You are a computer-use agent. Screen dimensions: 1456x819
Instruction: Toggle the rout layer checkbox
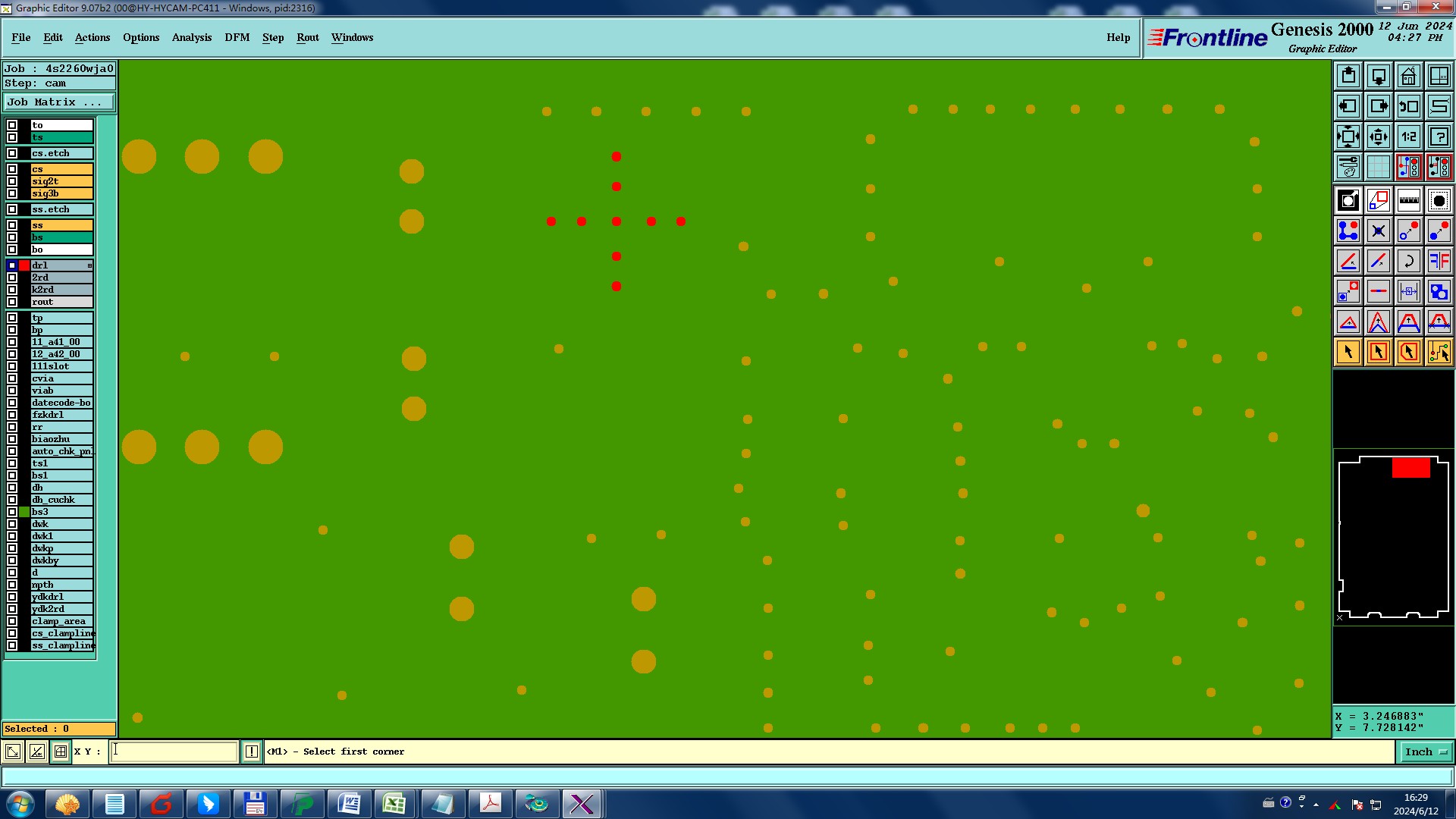(x=12, y=302)
